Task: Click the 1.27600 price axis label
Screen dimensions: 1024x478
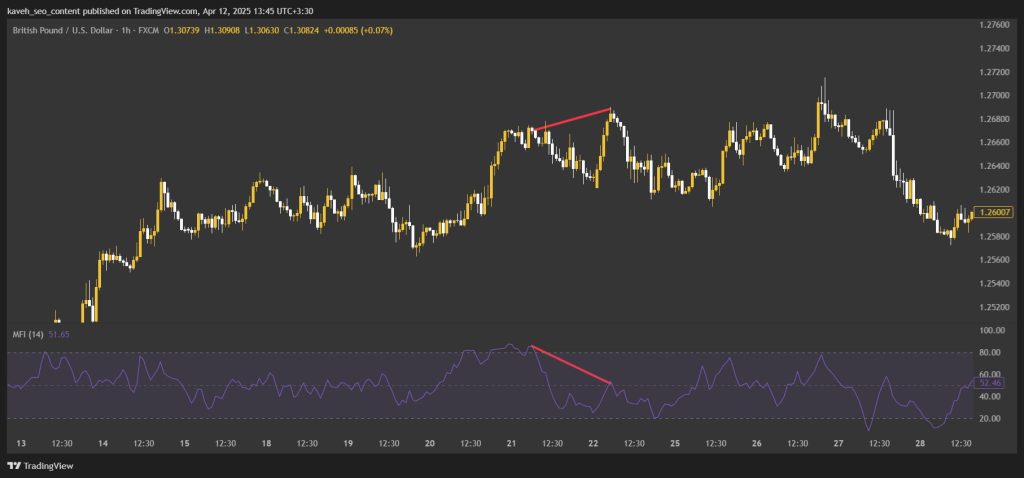Action: pos(993,25)
